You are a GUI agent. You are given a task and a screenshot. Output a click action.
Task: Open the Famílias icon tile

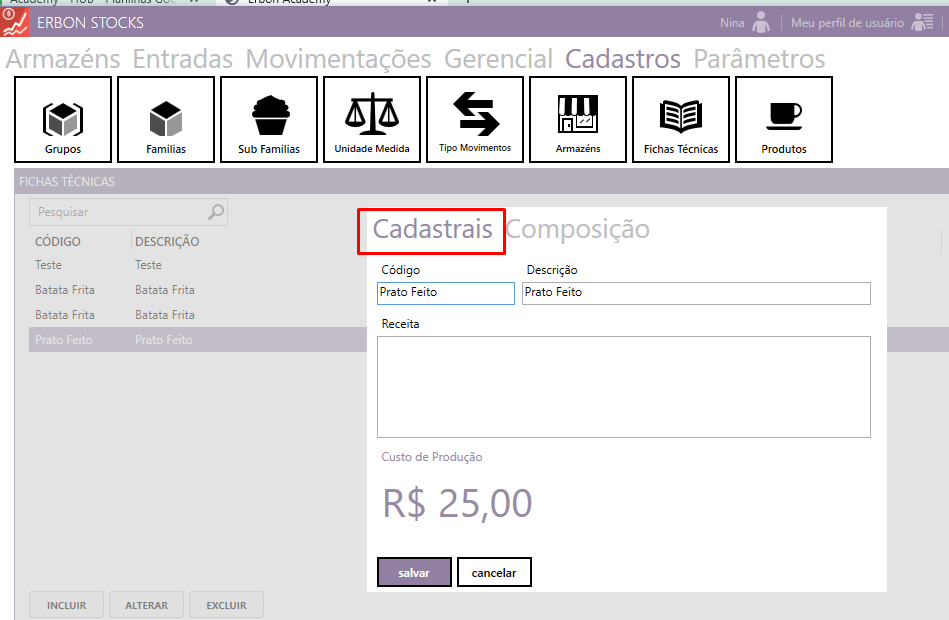click(x=166, y=119)
